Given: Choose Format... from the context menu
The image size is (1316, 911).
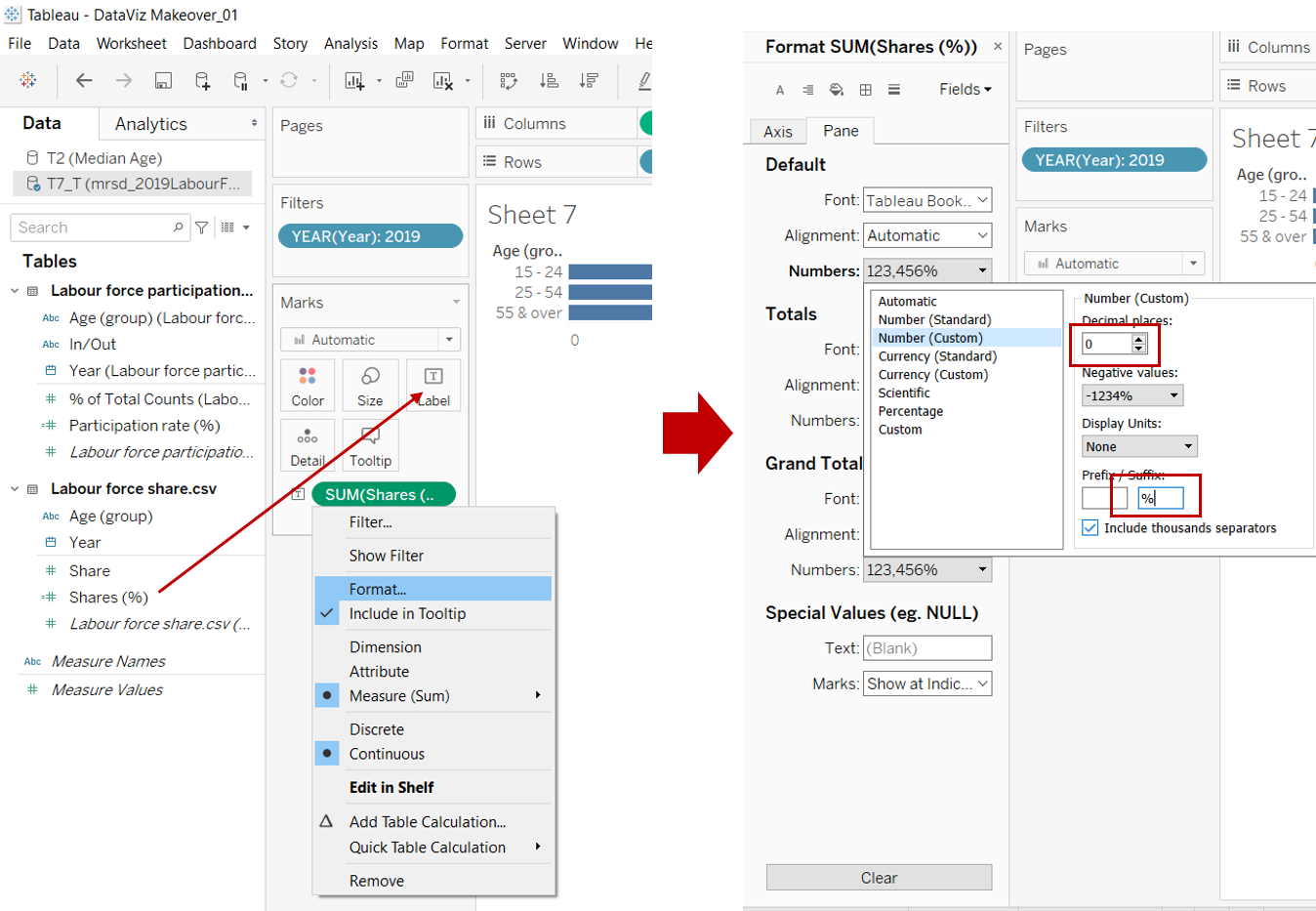Looking at the screenshot, I should [378, 589].
